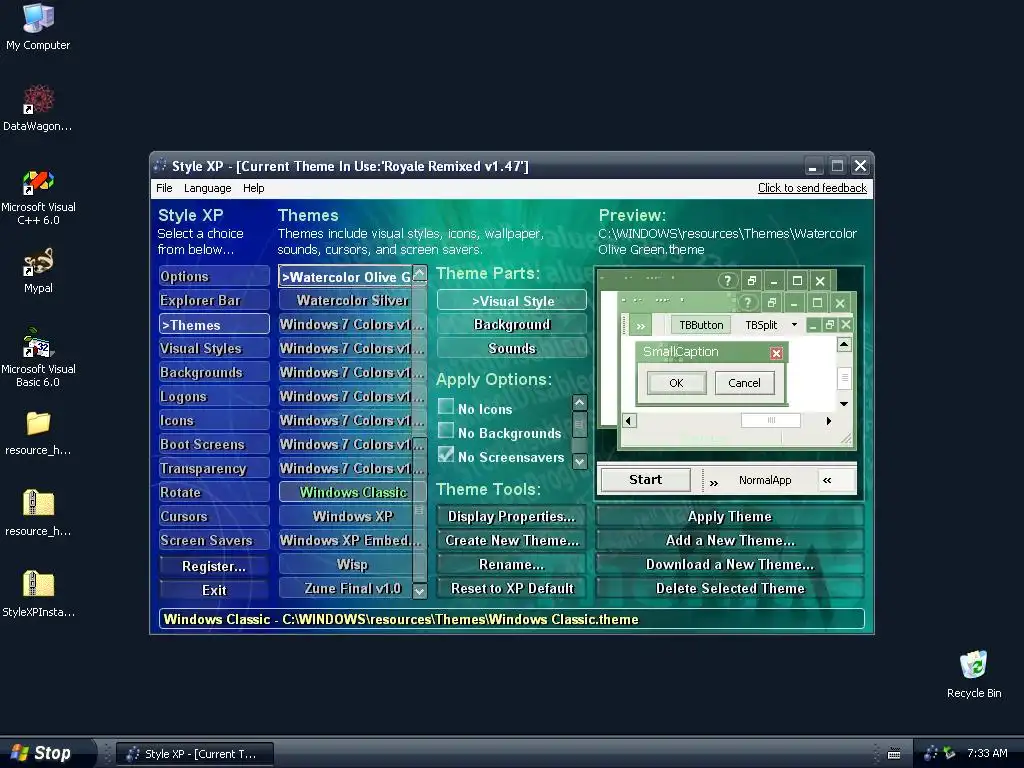Viewport: 1024px width, 768px height.
Task: Open the File menu
Action: tap(164, 188)
